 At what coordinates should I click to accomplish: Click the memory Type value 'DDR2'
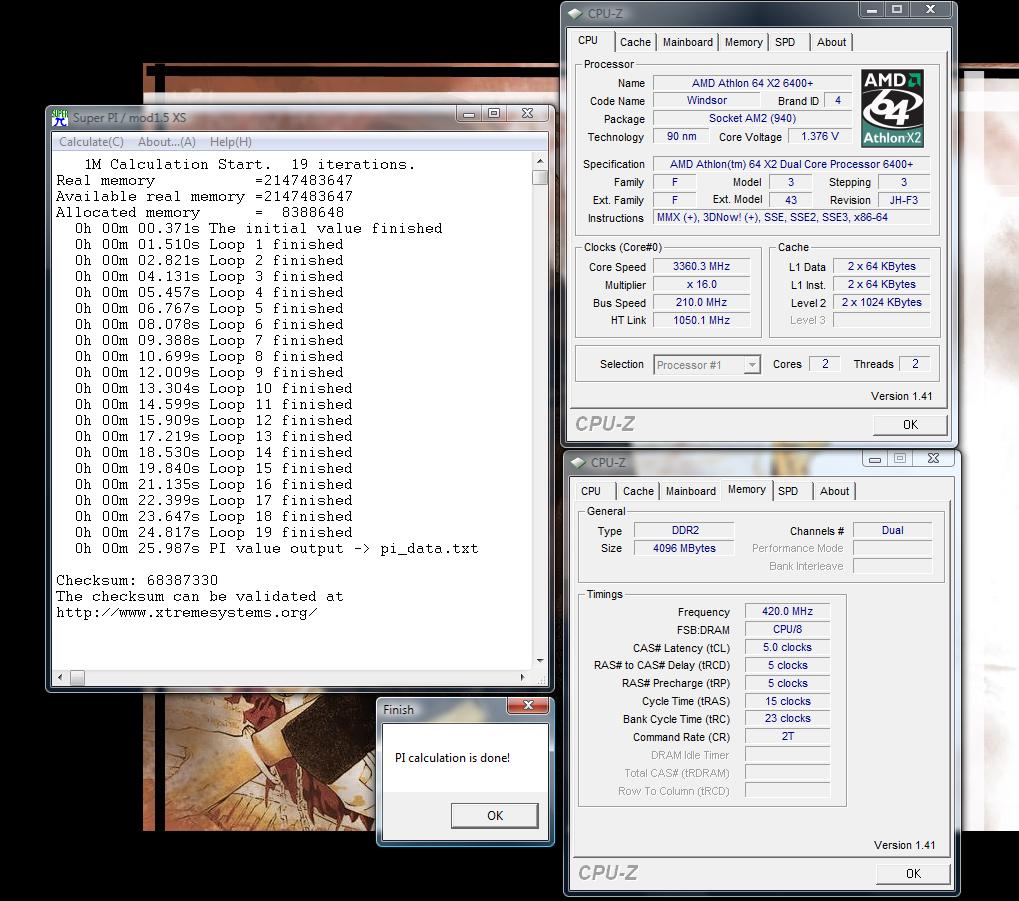[x=684, y=530]
